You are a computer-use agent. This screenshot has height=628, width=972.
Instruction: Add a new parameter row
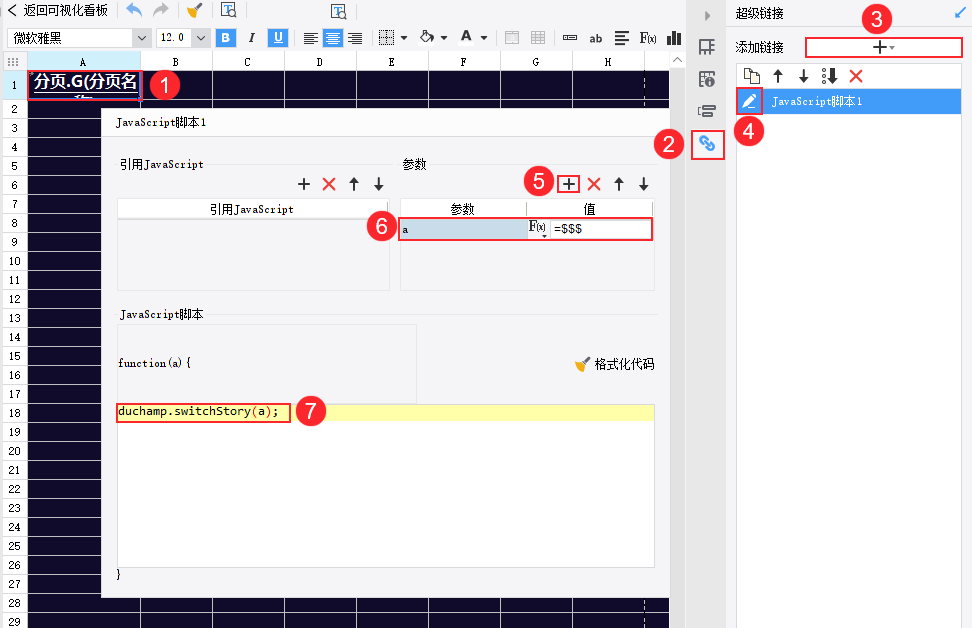coord(568,184)
